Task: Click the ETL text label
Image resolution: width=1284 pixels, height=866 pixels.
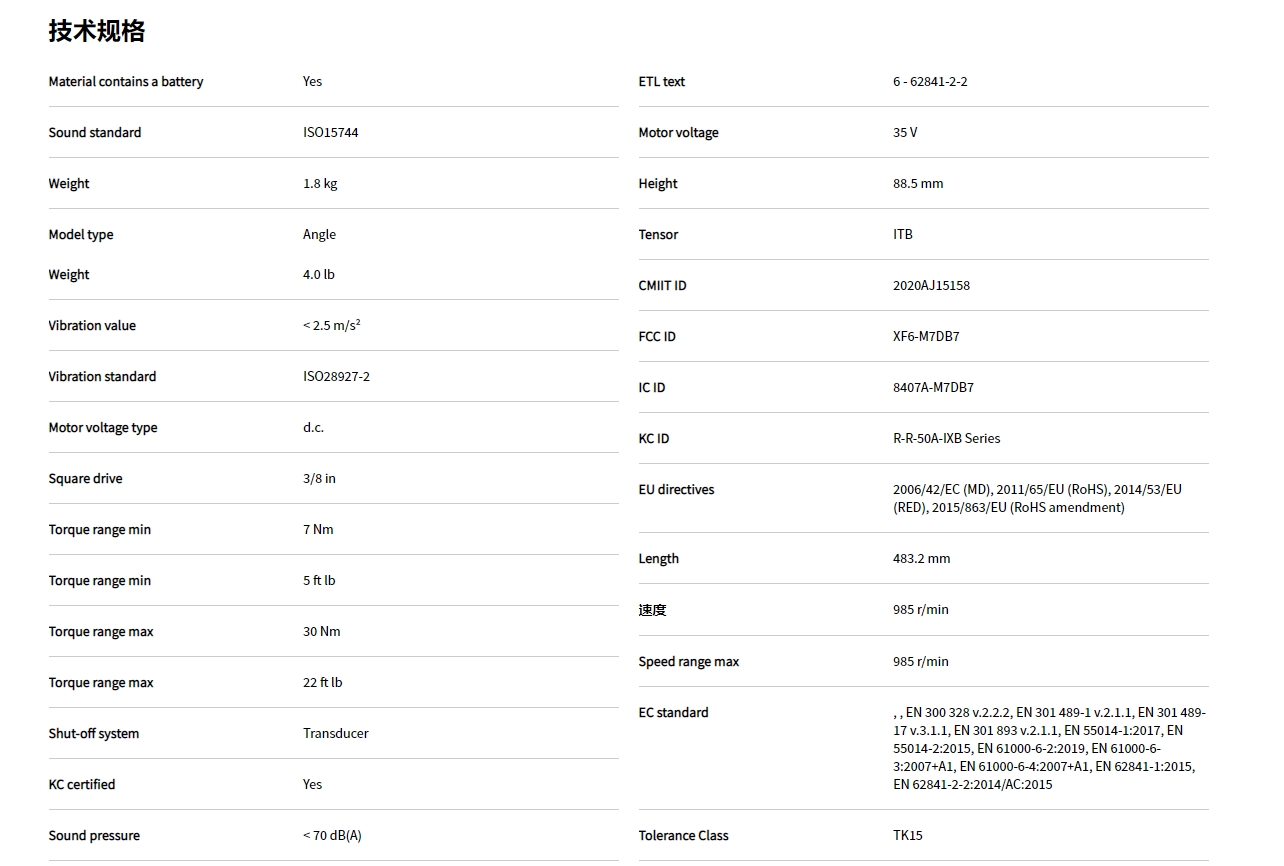Action: click(x=661, y=81)
